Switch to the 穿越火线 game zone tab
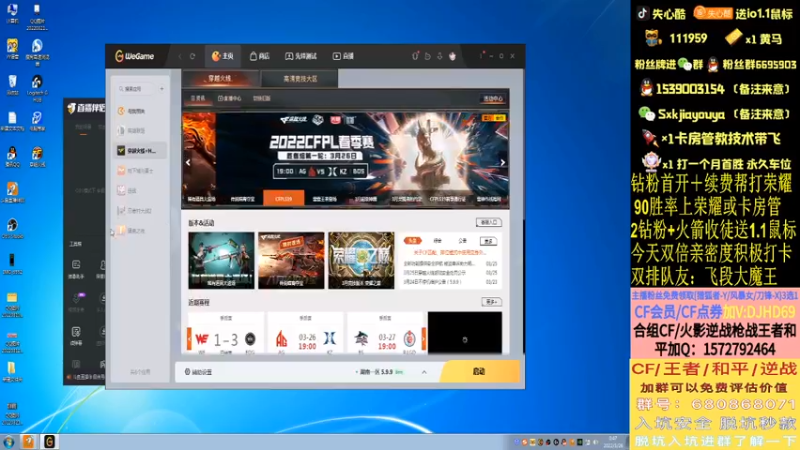Screen dimensions: 800x450 [220, 79]
